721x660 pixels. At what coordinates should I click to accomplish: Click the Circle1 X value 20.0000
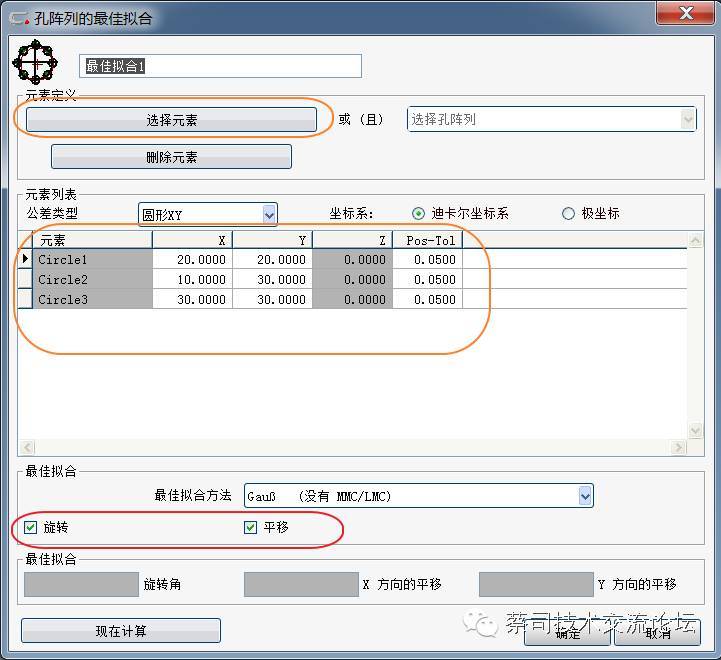192,259
